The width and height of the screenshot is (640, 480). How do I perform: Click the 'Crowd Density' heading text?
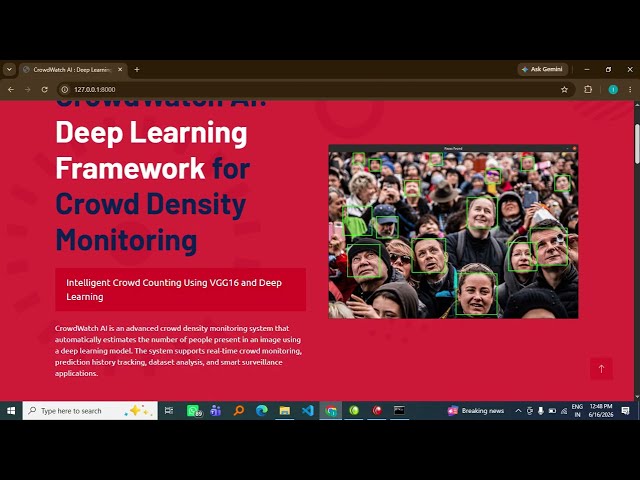(151, 204)
